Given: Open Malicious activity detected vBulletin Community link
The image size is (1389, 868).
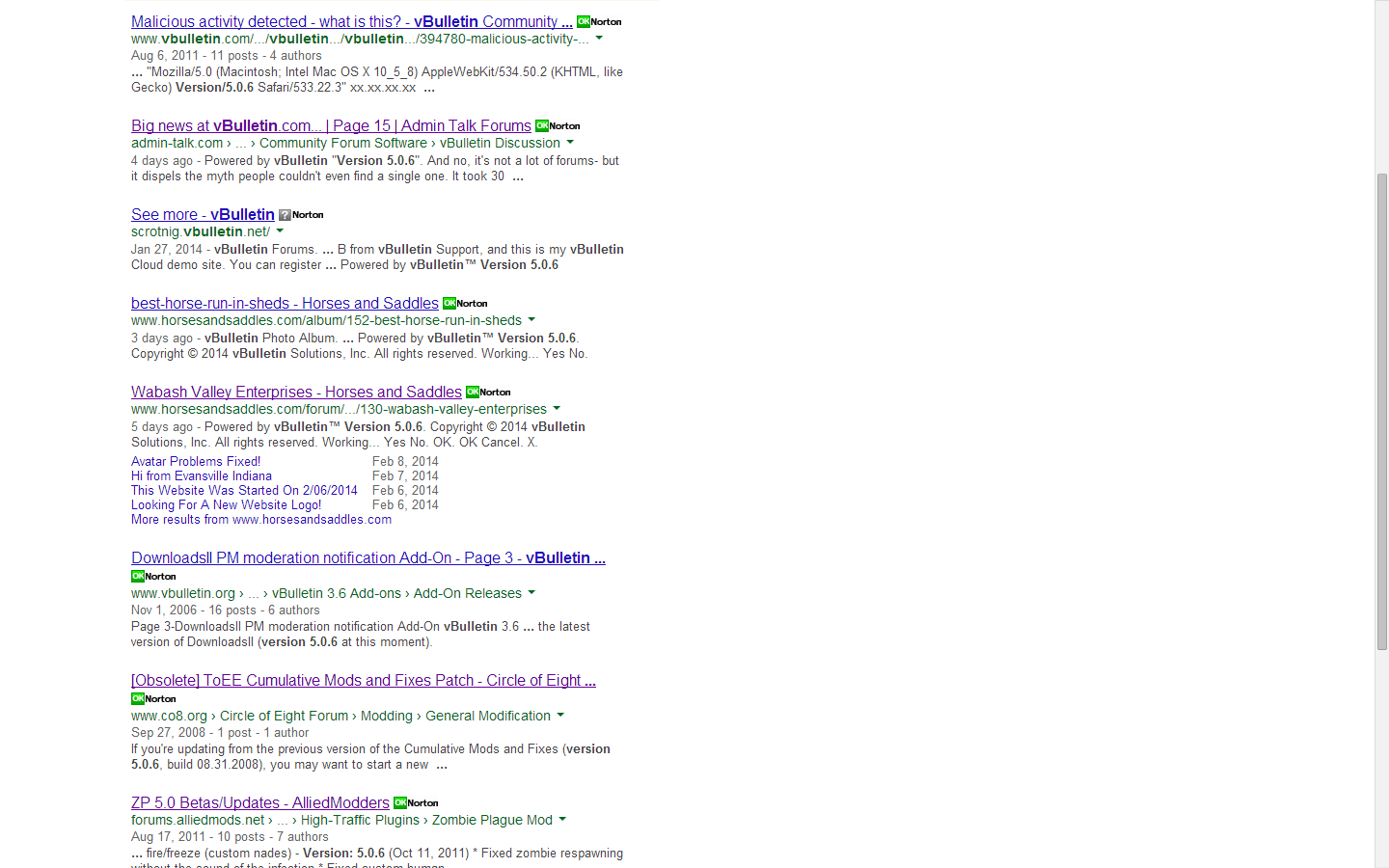Looking at the screenshot, I should click(352, 21).
